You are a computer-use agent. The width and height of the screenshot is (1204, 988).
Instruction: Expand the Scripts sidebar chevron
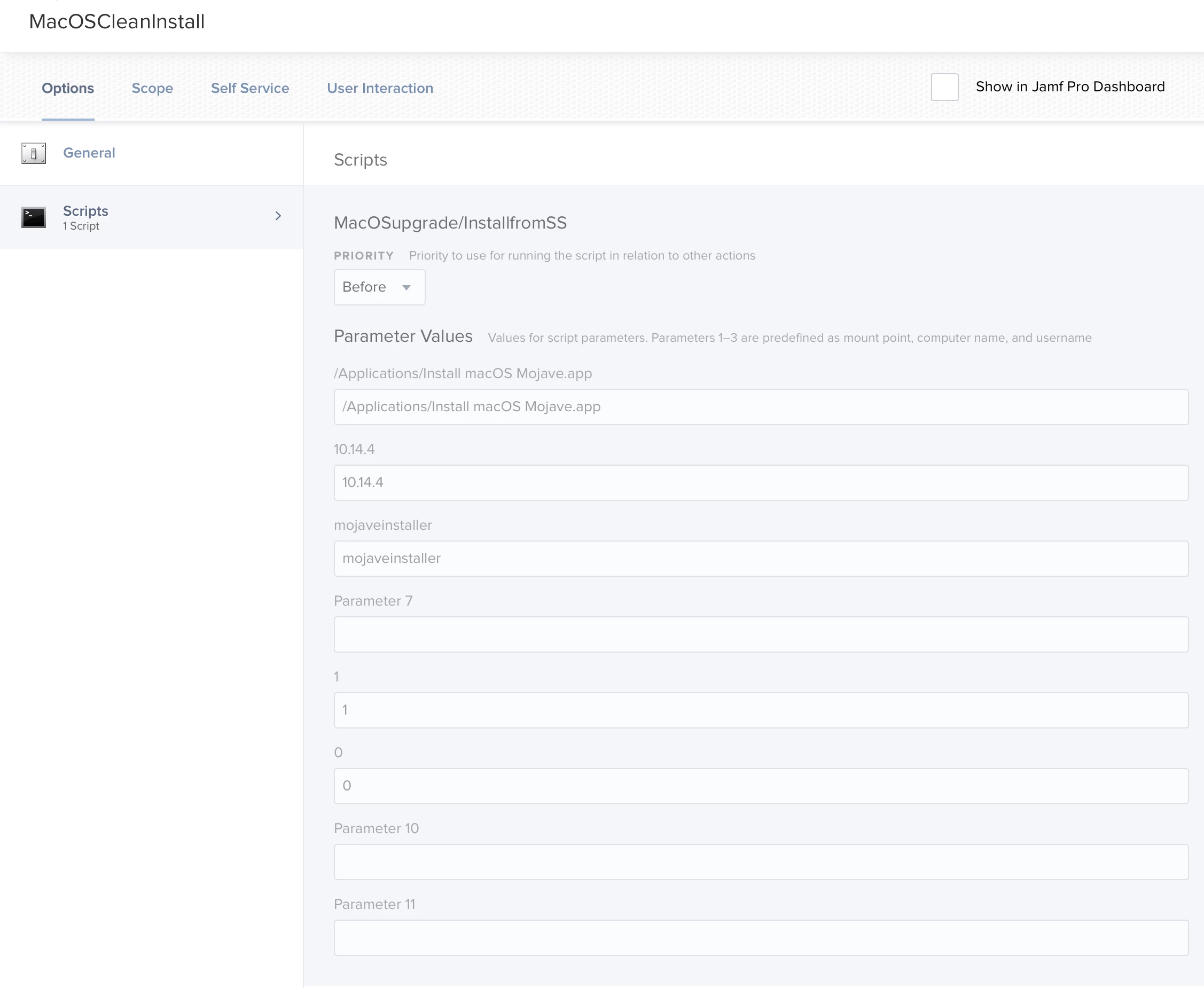278,216
